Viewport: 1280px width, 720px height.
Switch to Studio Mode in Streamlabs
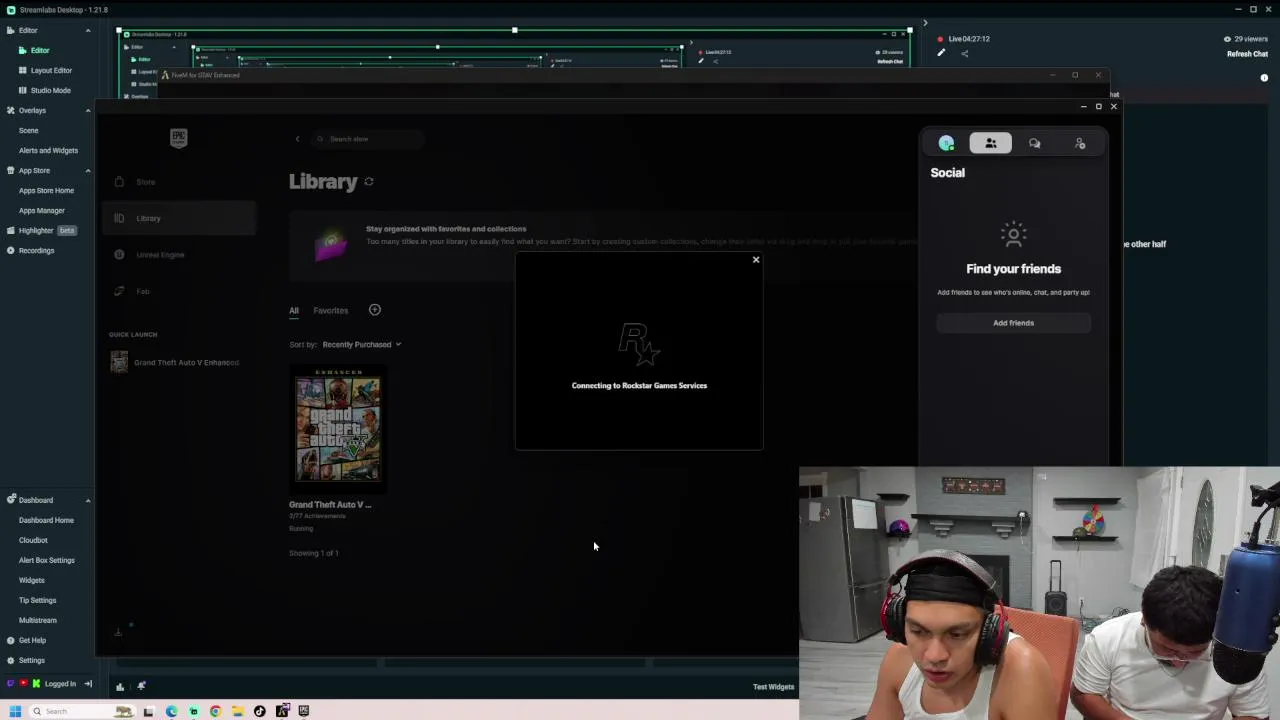pos(50,90)
